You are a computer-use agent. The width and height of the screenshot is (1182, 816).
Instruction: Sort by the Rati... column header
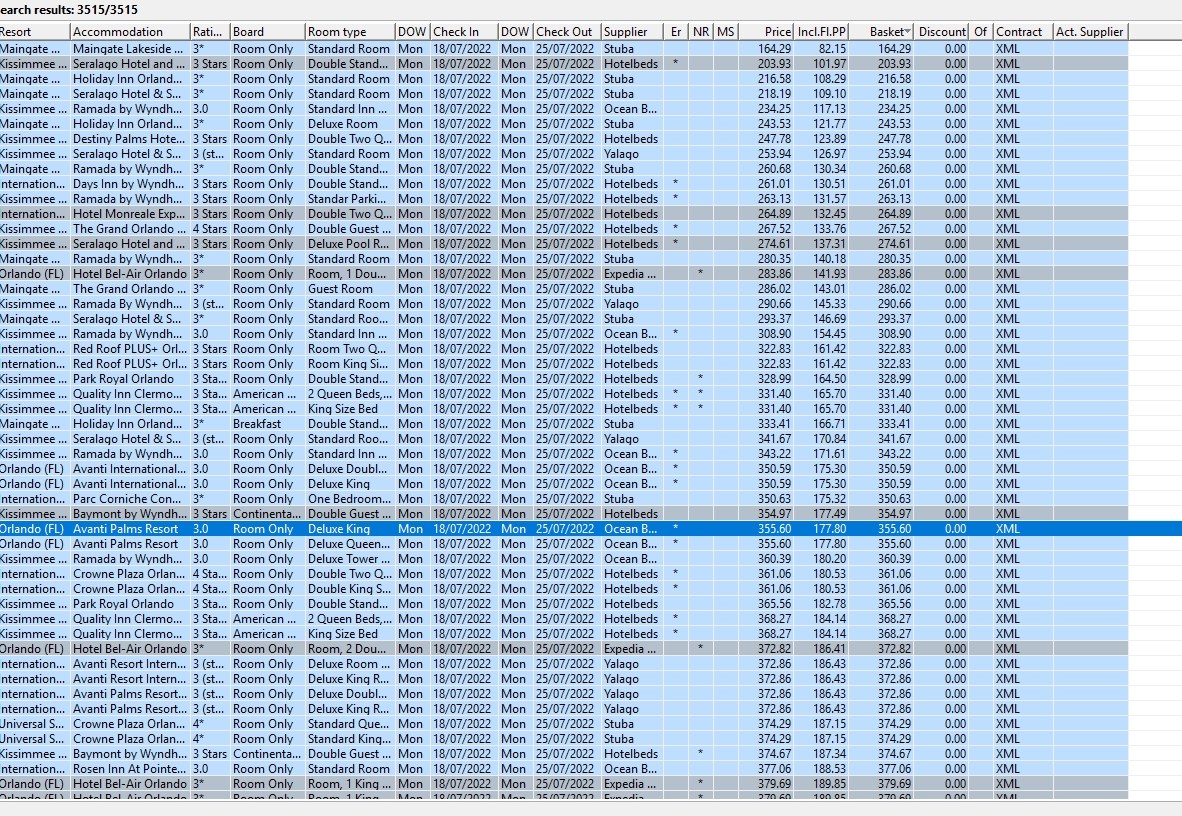pos(210,32)
